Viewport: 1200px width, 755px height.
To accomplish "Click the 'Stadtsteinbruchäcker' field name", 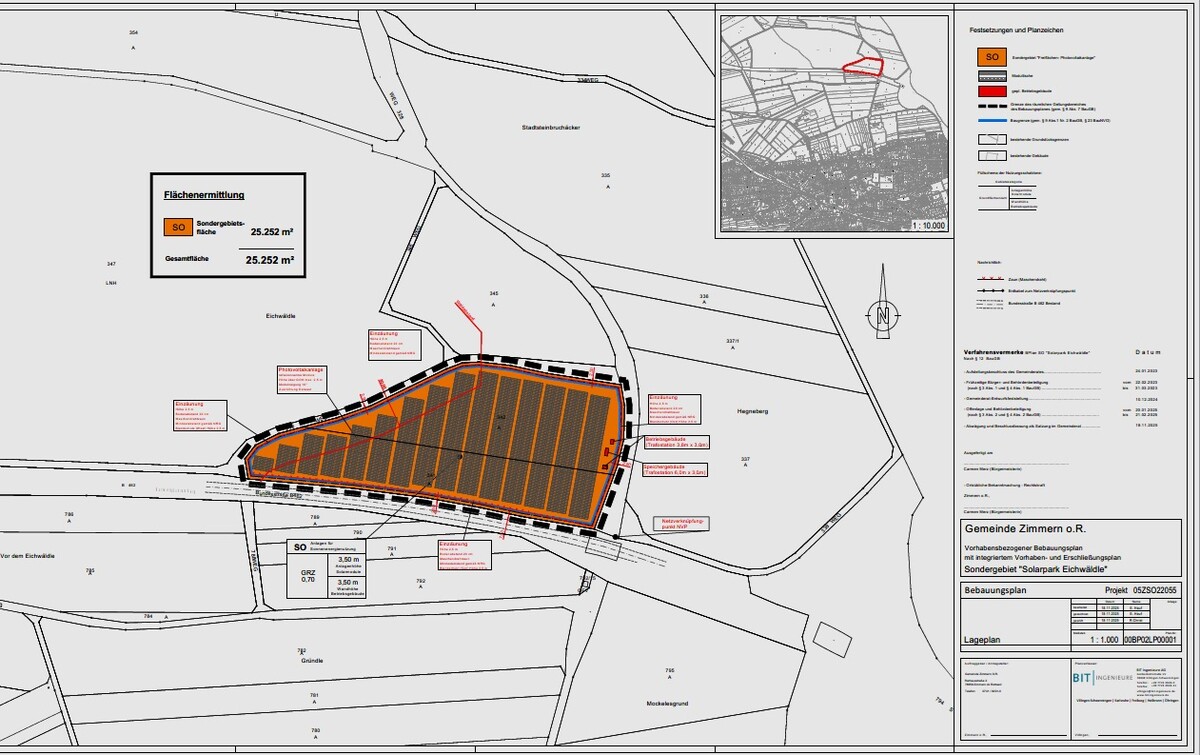I will tap(551, 129).
